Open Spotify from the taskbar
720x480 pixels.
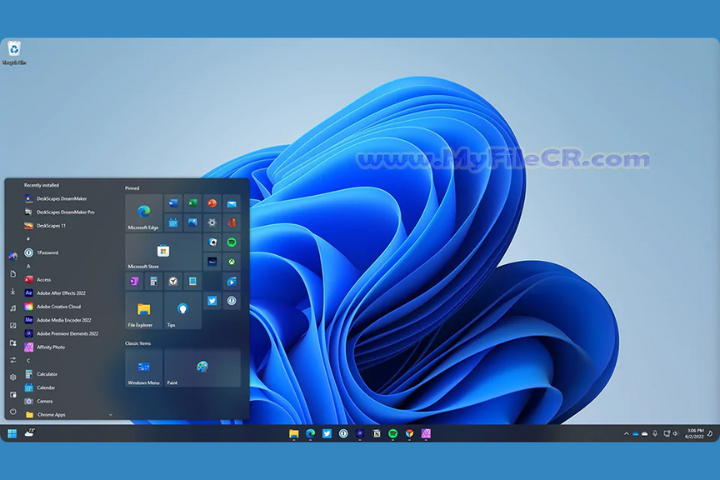(x=393, y=433)
